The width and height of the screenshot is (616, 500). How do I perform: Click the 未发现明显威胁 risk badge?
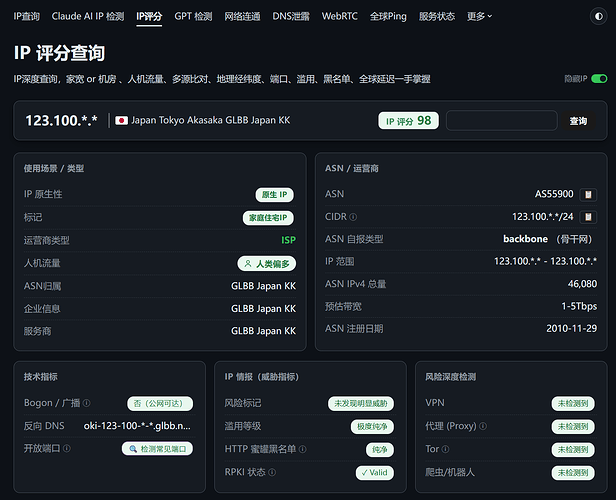pyautogui.click(x=361, y=403)
